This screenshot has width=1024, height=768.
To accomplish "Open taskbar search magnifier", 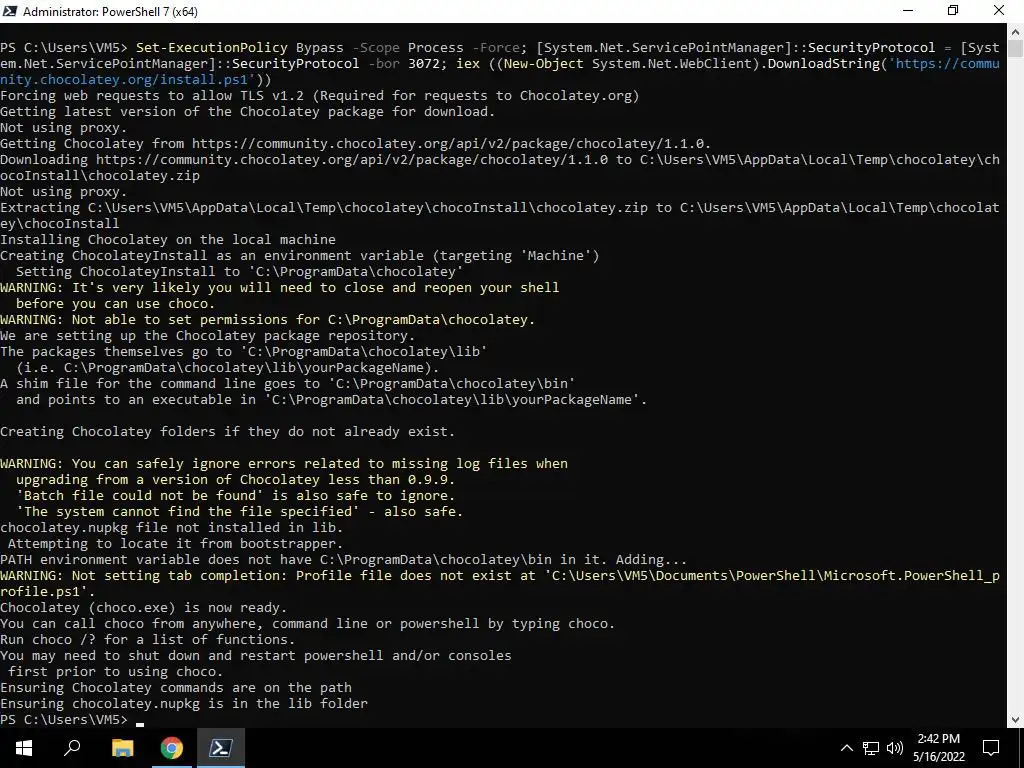I will click(72, 748).
